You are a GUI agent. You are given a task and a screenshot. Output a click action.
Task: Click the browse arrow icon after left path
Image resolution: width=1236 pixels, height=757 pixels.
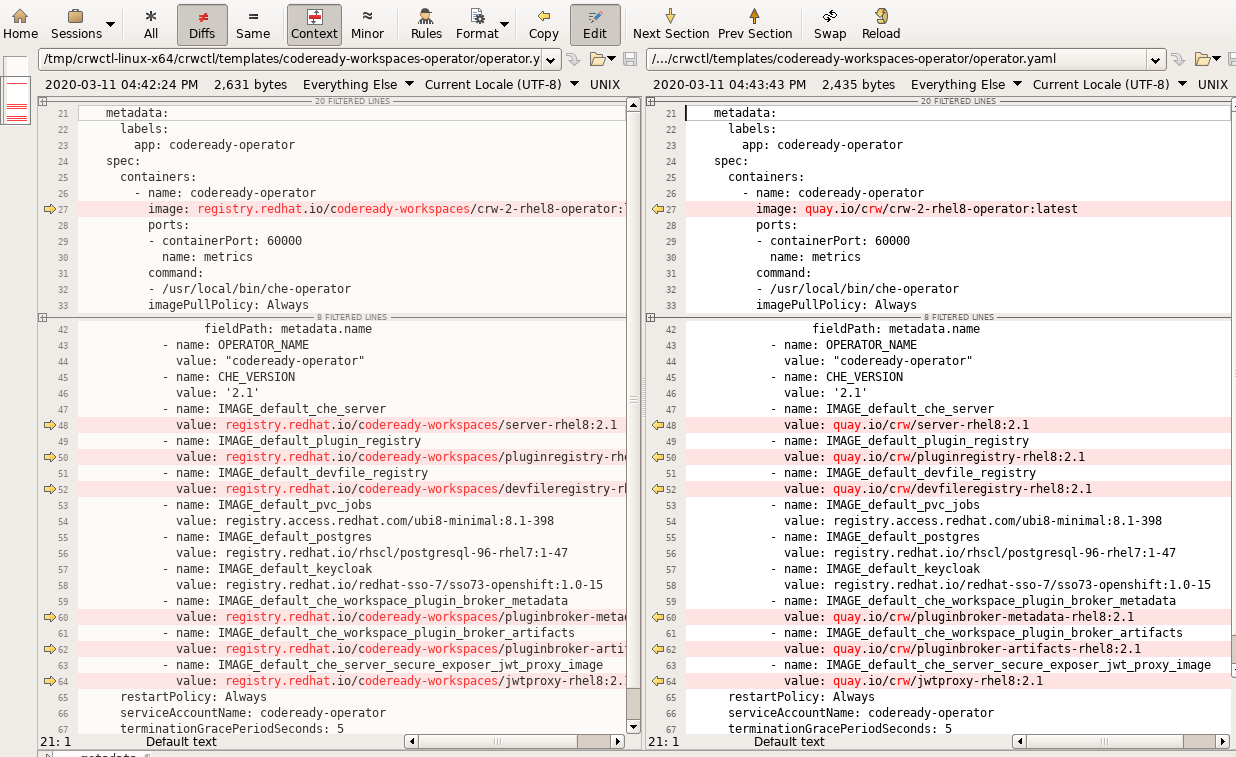(x=573, y=59)
